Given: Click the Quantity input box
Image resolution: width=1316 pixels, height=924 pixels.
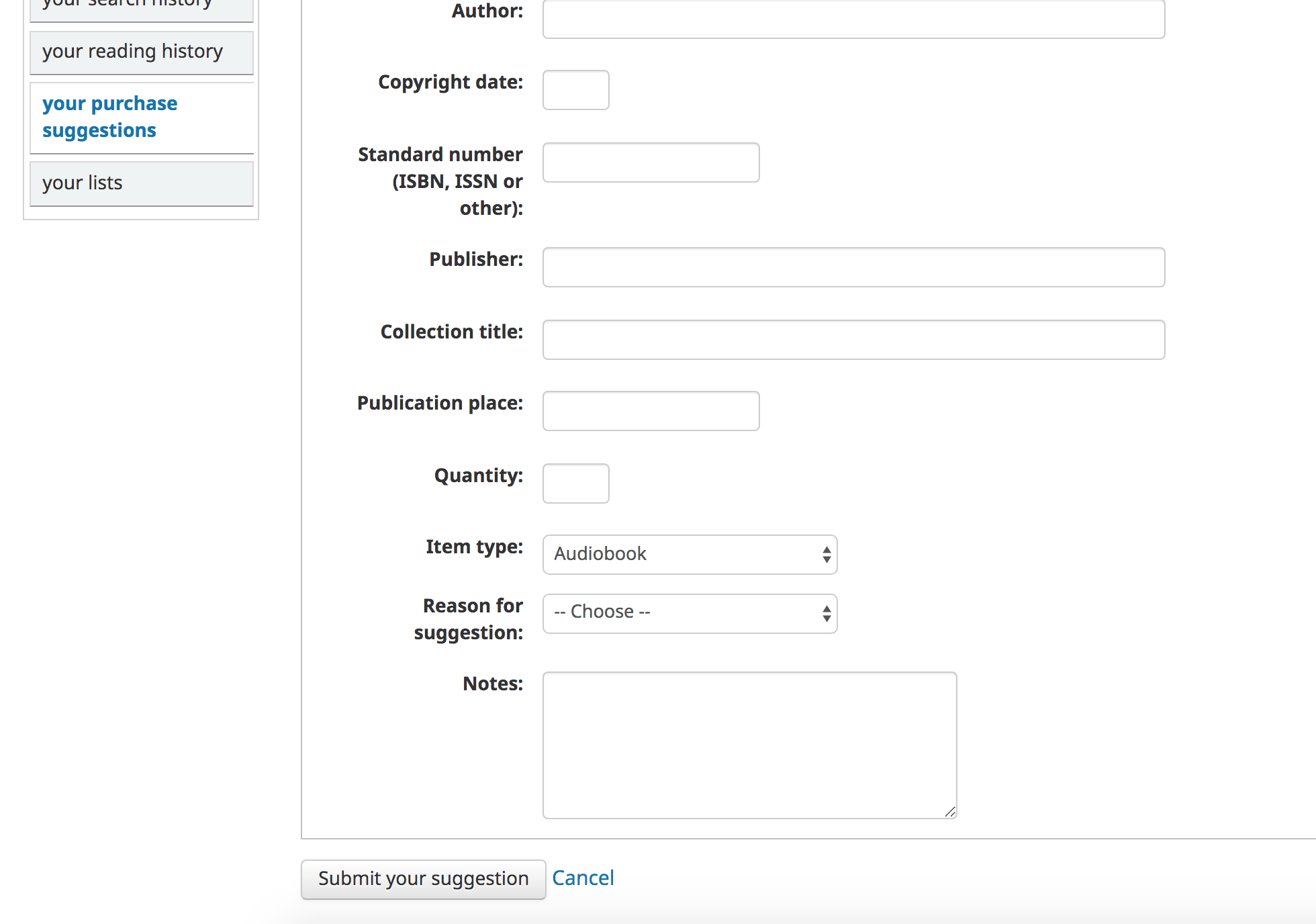Looking at the screenshot, I should [575, 483].
